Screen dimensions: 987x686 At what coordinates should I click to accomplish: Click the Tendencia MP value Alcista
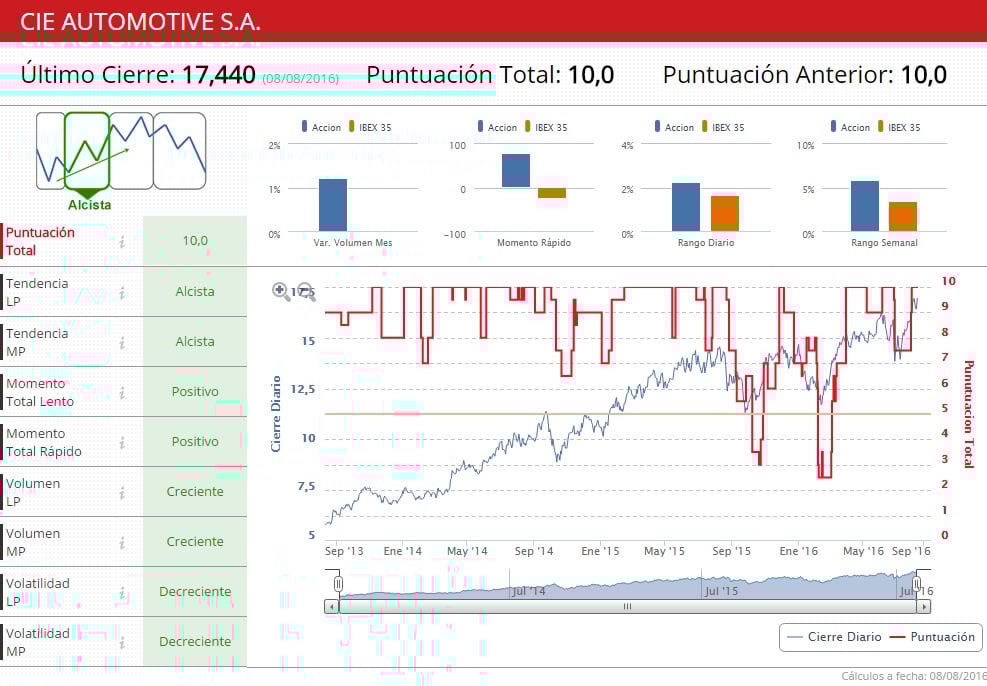pyautogui.click(x=195, y=341)
